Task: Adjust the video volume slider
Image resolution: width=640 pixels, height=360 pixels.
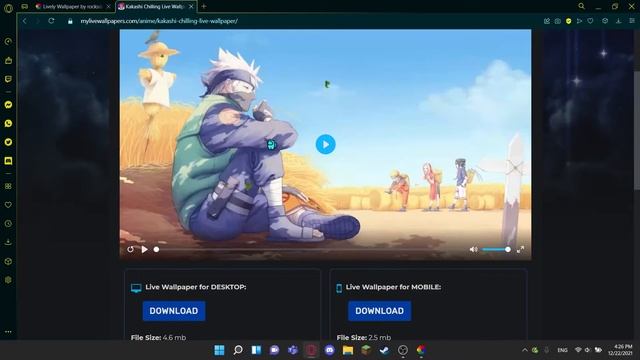Action: point(496,249)
